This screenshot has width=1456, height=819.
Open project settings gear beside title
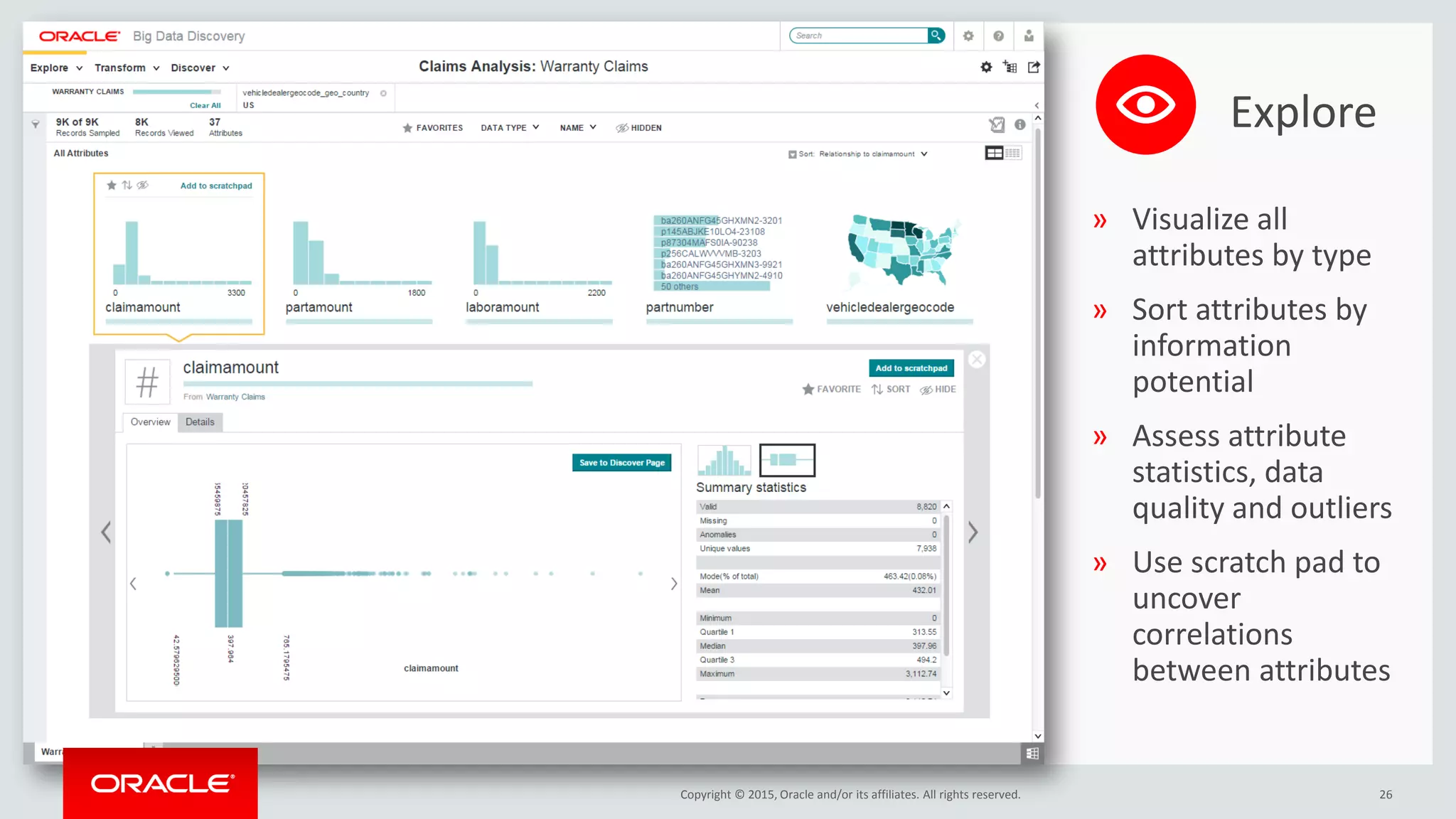click(986, 67)
